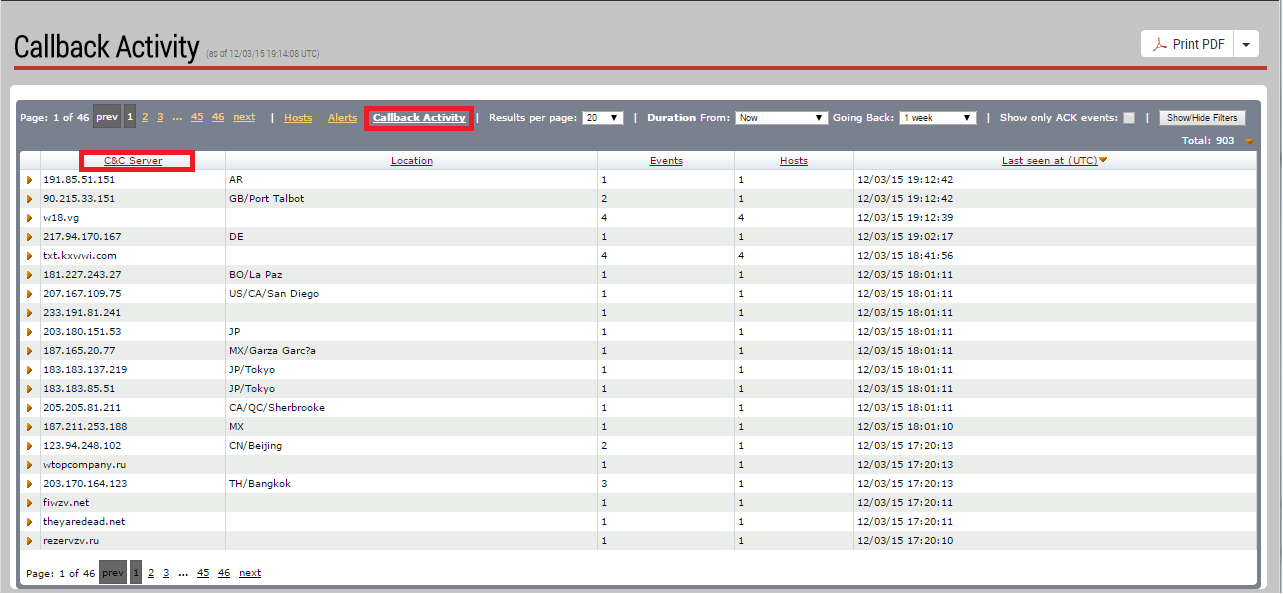Select the Callback Activity tab
This screenshot has height=594, width=1283.
(419, 118)
